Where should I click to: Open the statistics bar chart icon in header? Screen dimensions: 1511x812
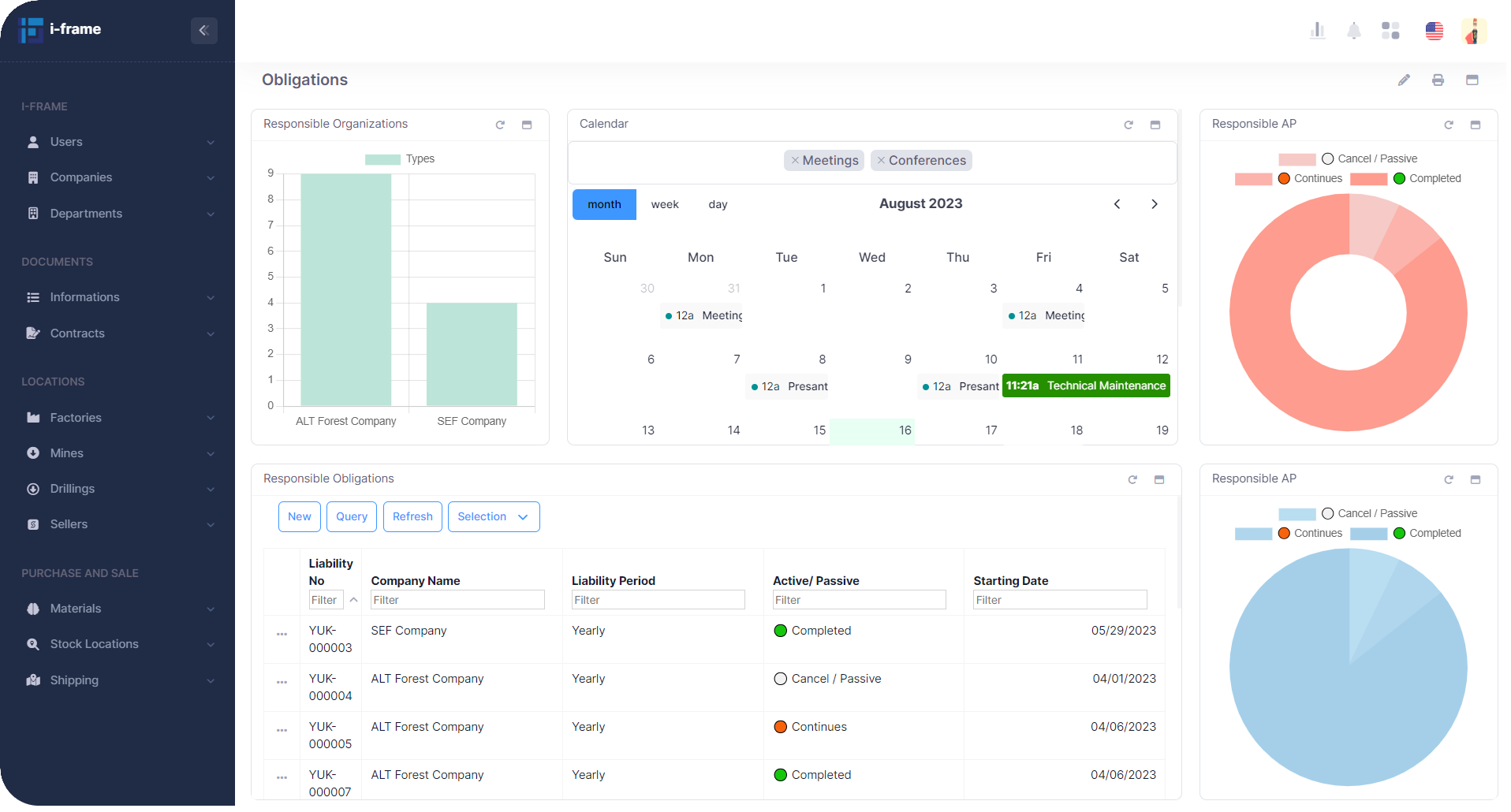[1317, 31]
